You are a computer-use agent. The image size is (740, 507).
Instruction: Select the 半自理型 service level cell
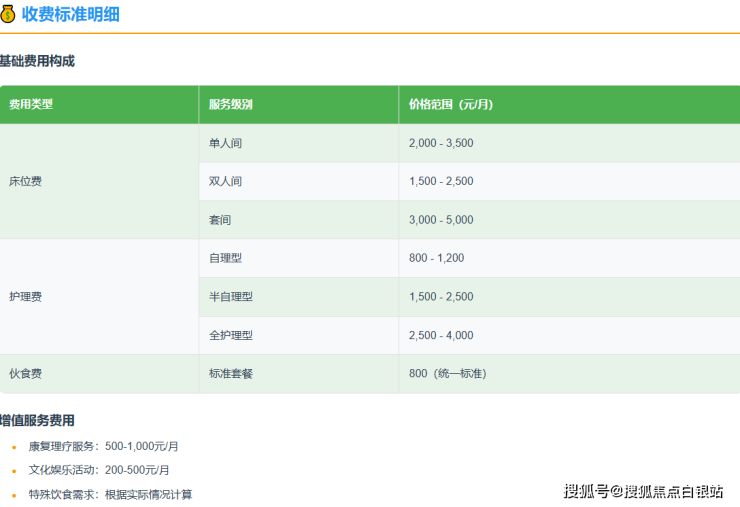(230, 297)
